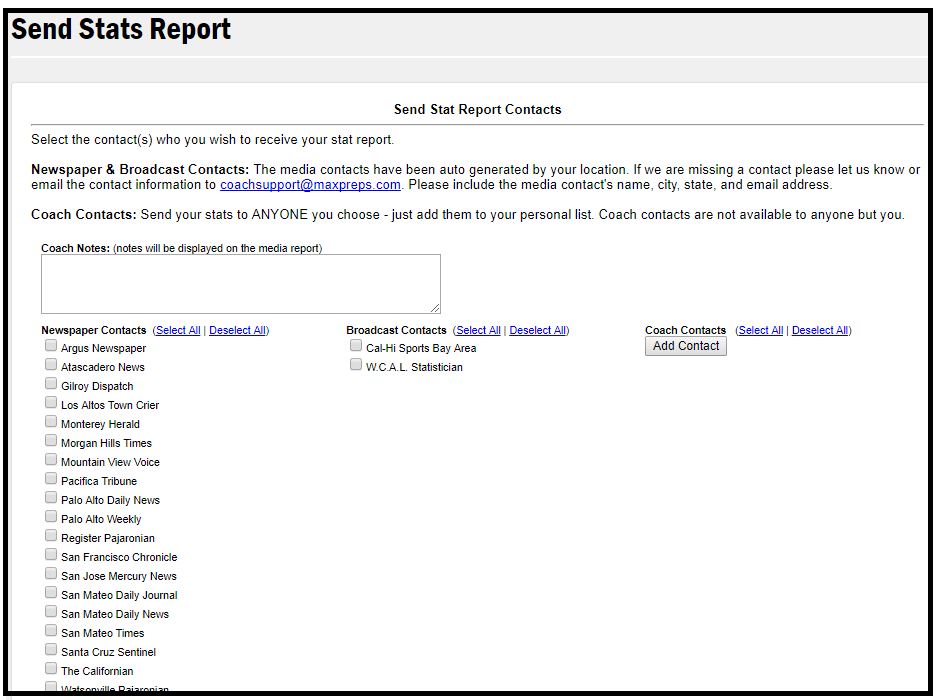Click Deselect All for Broadcast Contacts

pyautogui.click(x=537, y=330)
